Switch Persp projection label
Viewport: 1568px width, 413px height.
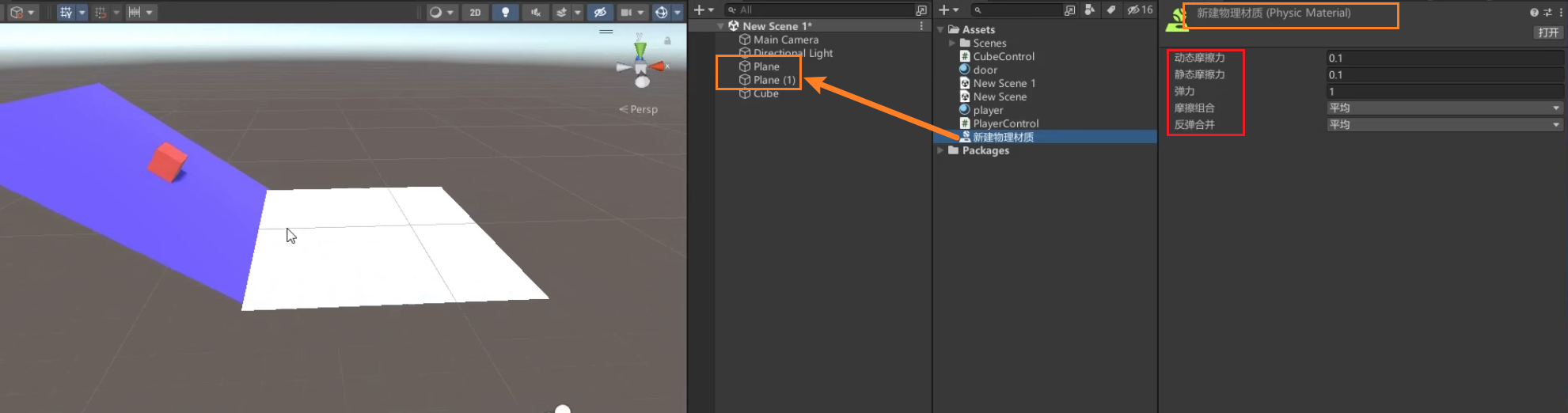tap(639, 109)
